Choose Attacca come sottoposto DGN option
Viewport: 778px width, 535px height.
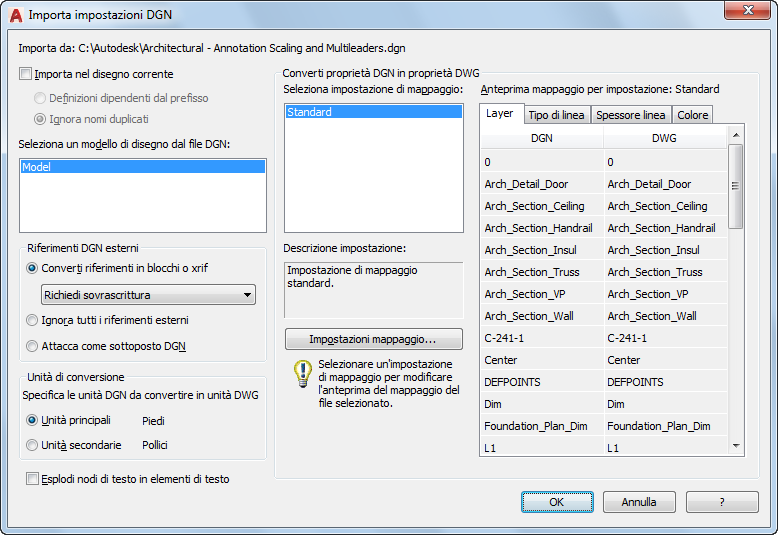click(33, 346)
